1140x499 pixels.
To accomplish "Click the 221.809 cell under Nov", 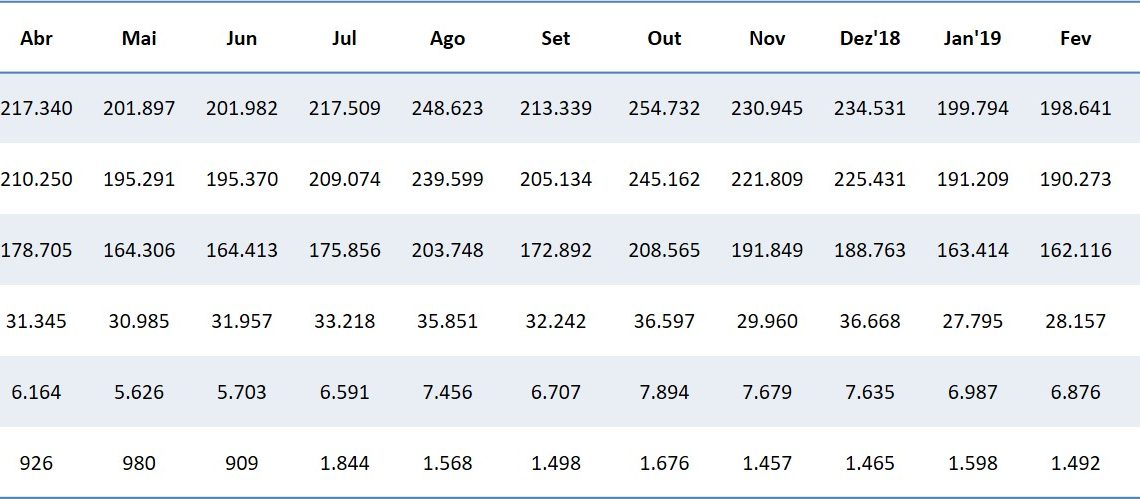I will pos(767,180).
